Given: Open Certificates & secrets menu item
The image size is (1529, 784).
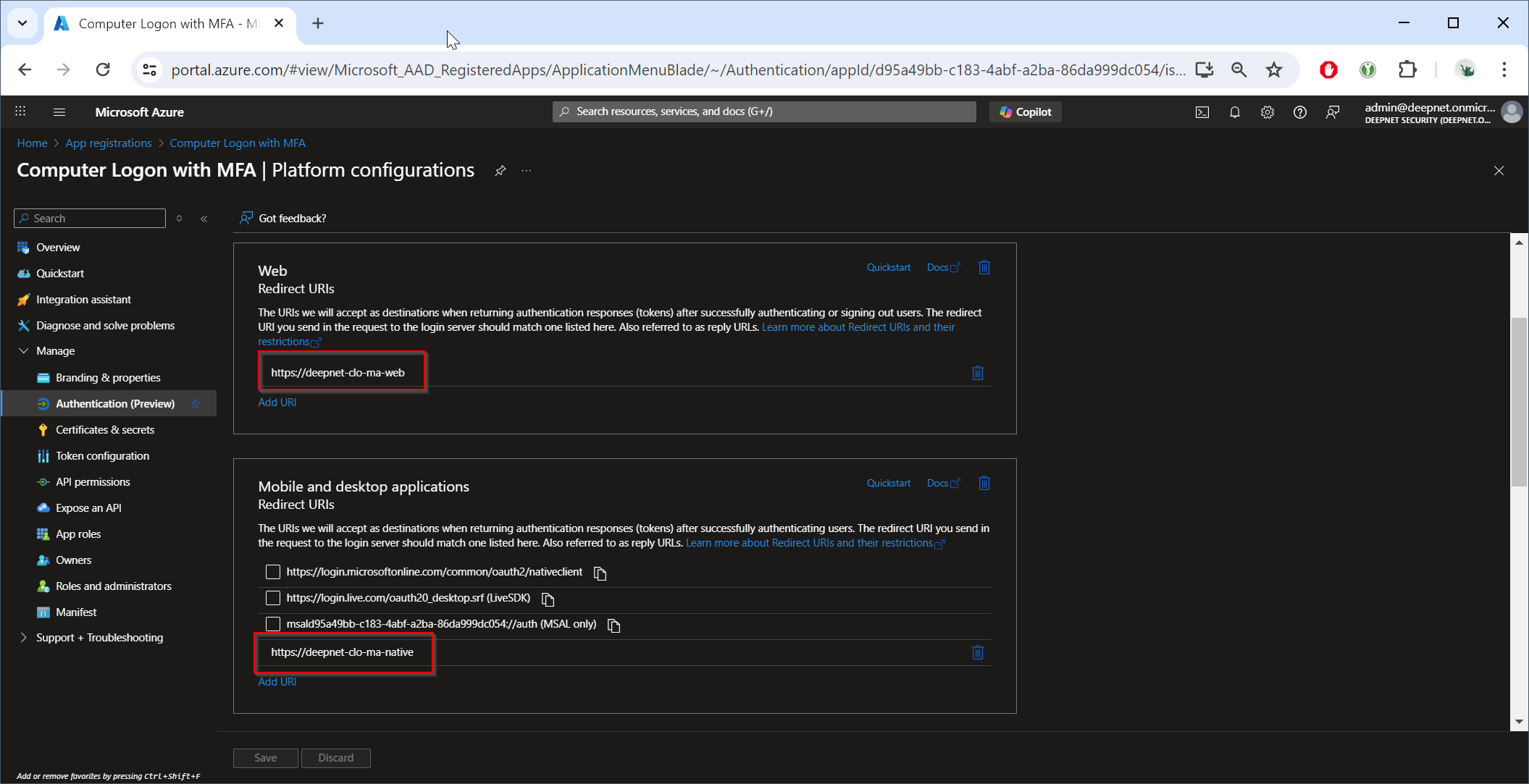Looking at the screenshot, I should 105,430.
